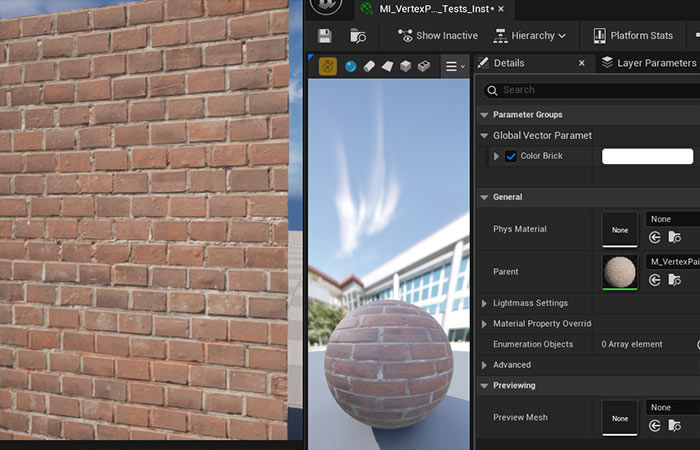Switch preview mesh to sphere
Screen dimensions: 700x450
(351, 66)
